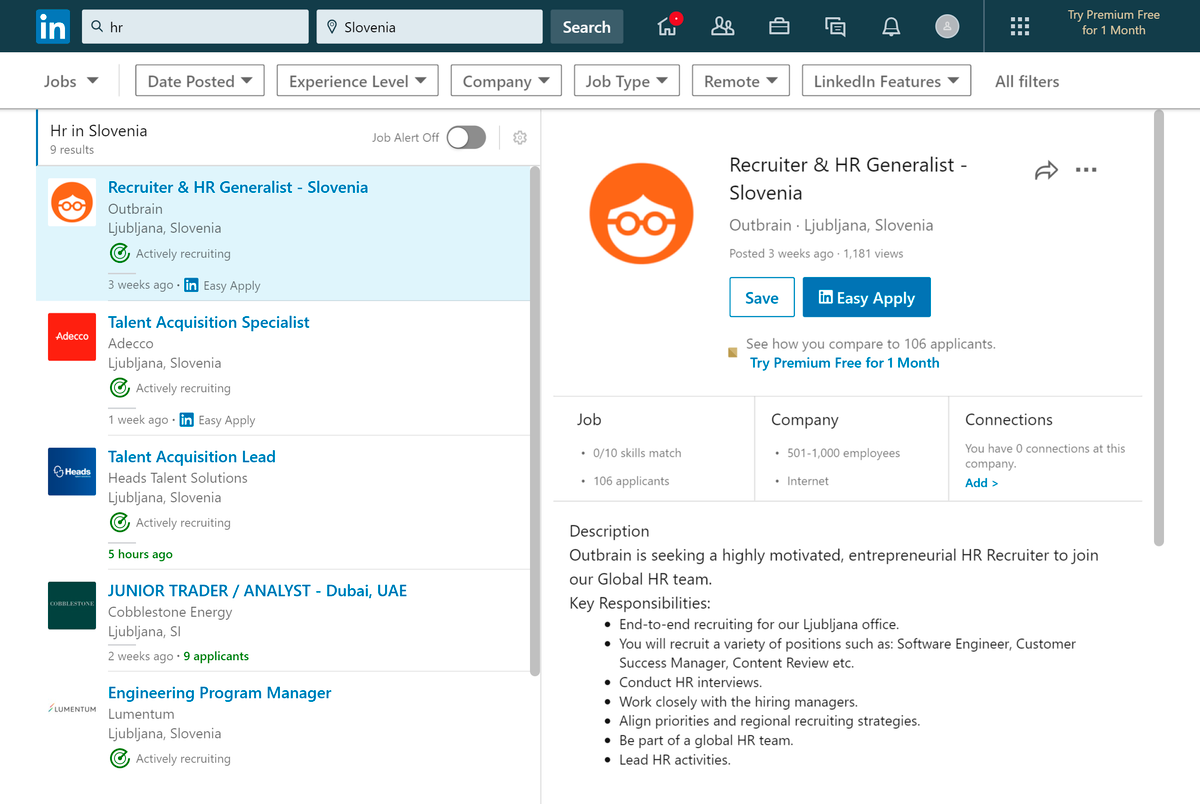Click the Heads Talent Solutions logo

72,471
